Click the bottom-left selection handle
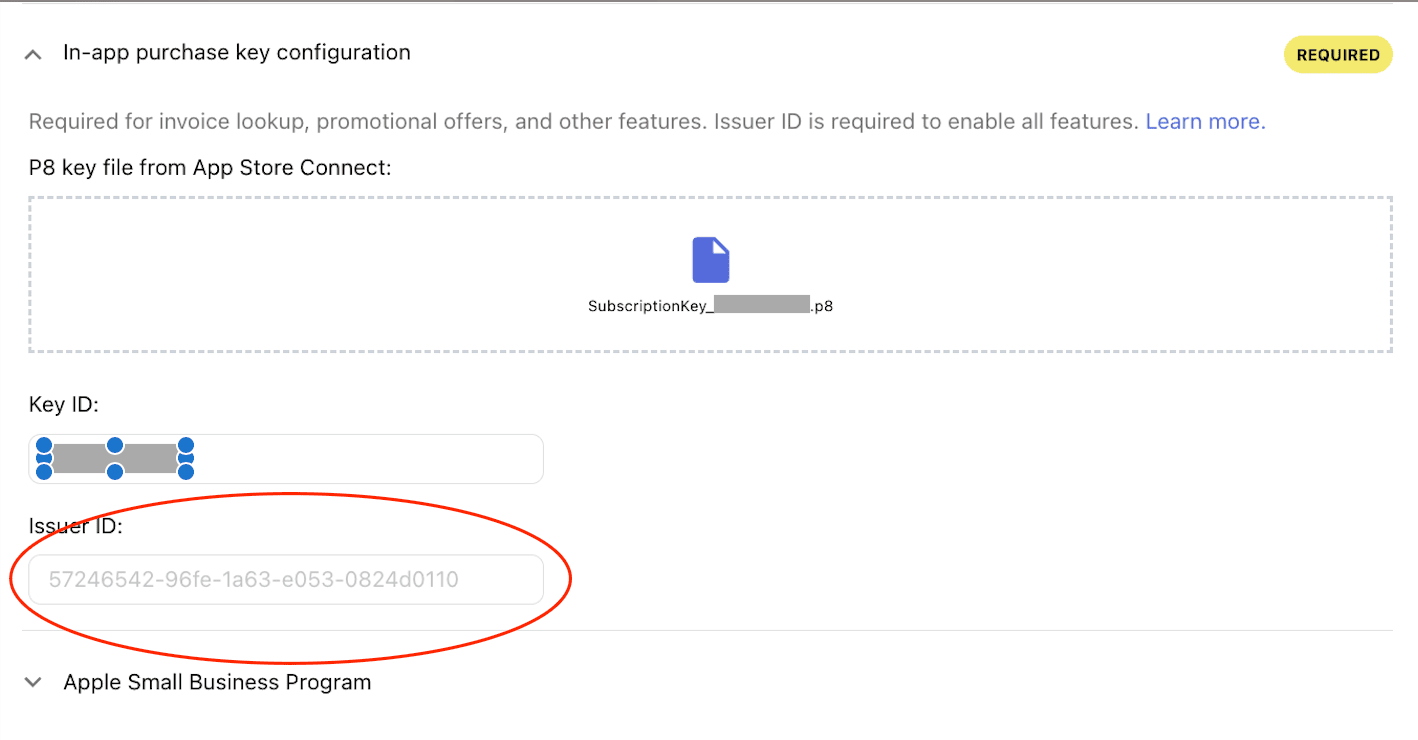This screenshot has width=1418, height=740. click(x=44, y=471)
